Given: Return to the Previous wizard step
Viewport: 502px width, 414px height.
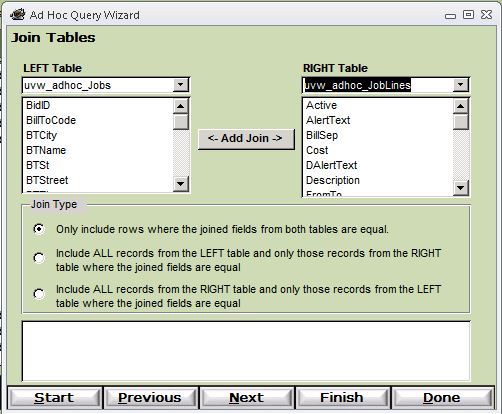Looking at the screenshot, I should coord(150,398).
